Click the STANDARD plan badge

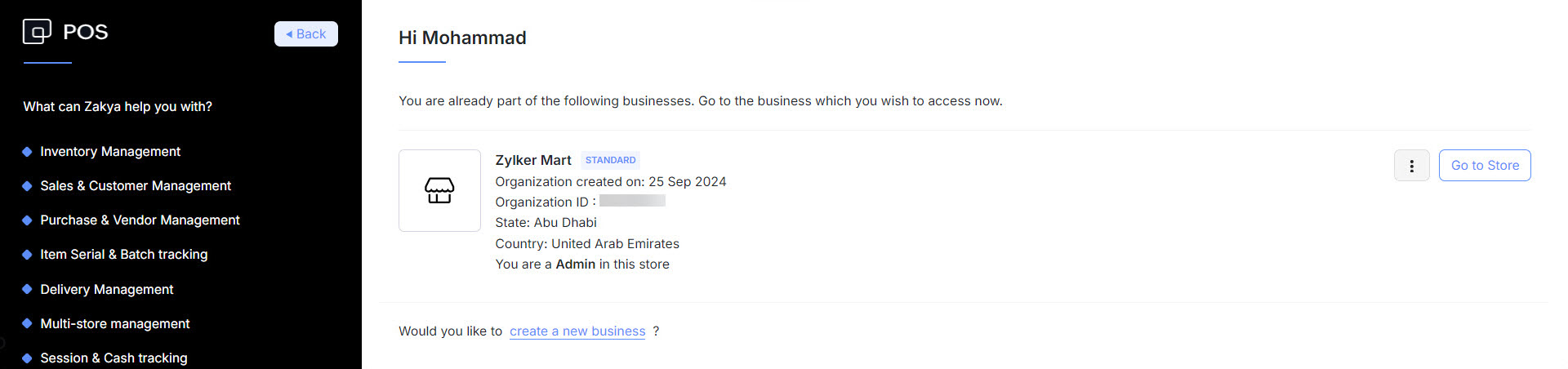(610, 160)
